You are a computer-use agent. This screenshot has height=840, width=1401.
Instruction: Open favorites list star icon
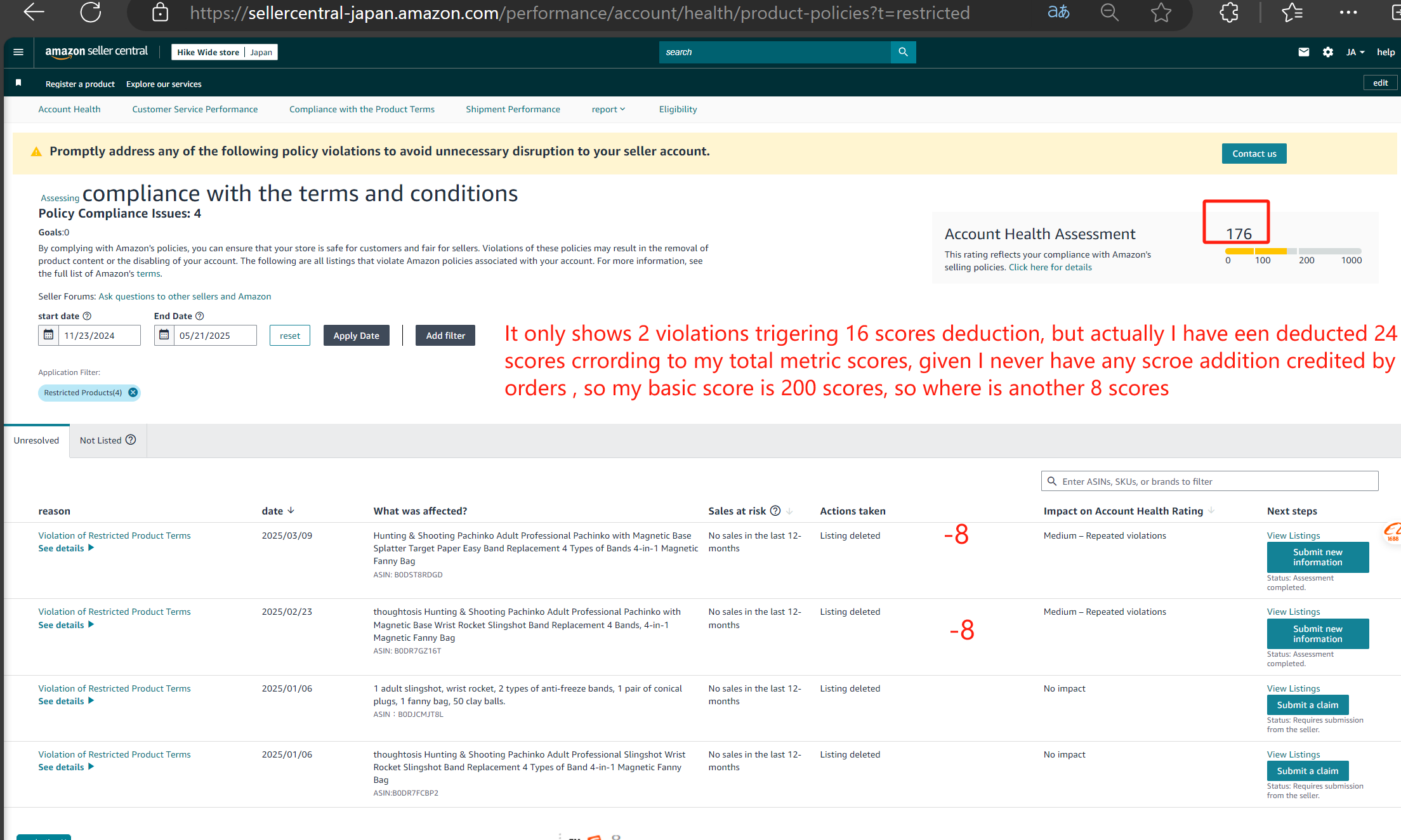coord(1292,12)
